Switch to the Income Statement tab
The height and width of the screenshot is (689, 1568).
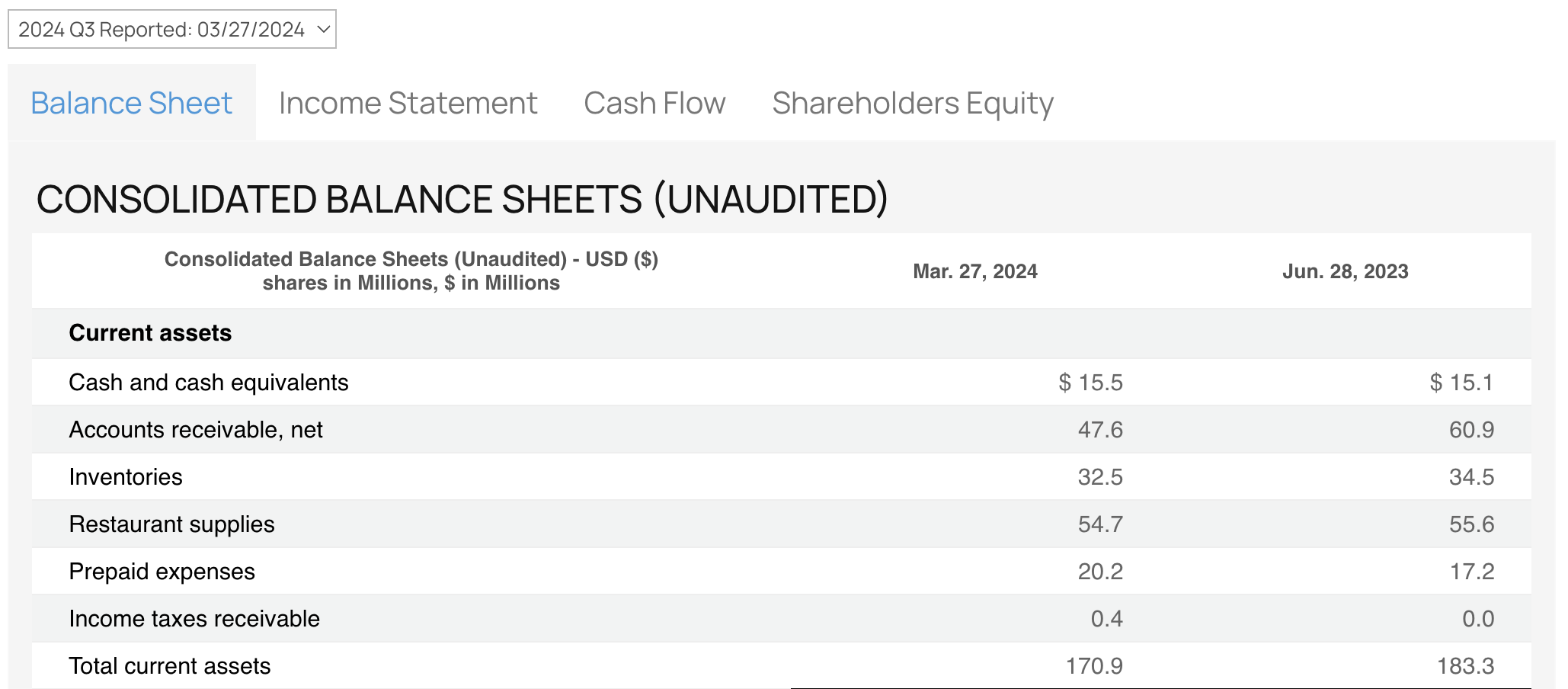(x=408, y=103)
